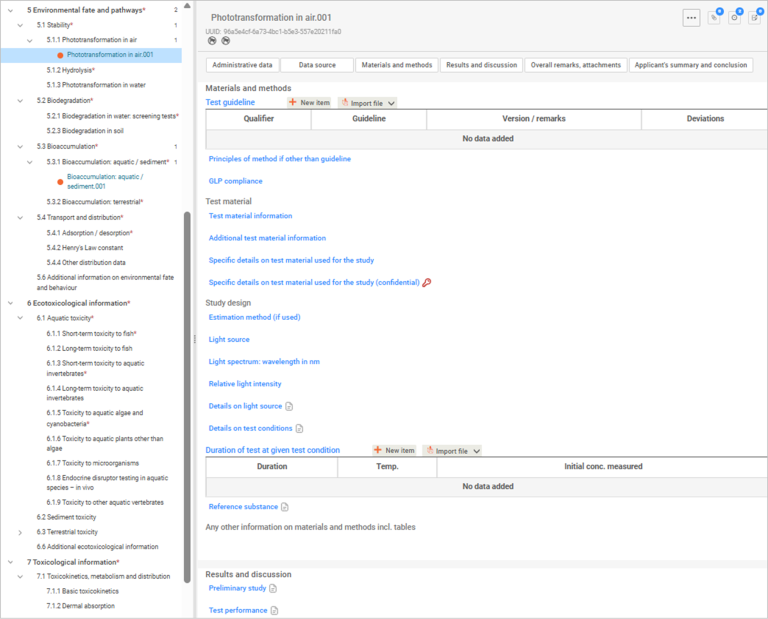The image size is (768, 619).
Task: Open Import file dropdown for Test guideline
Action: (367, 103)
